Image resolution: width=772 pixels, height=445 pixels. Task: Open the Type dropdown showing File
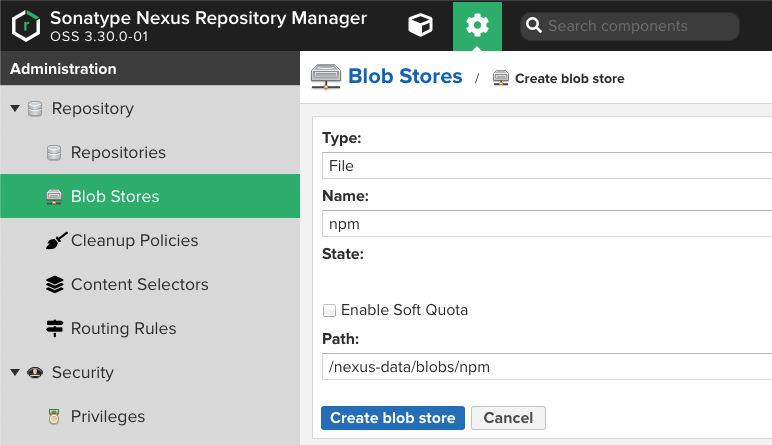click(x=547, y=165)
